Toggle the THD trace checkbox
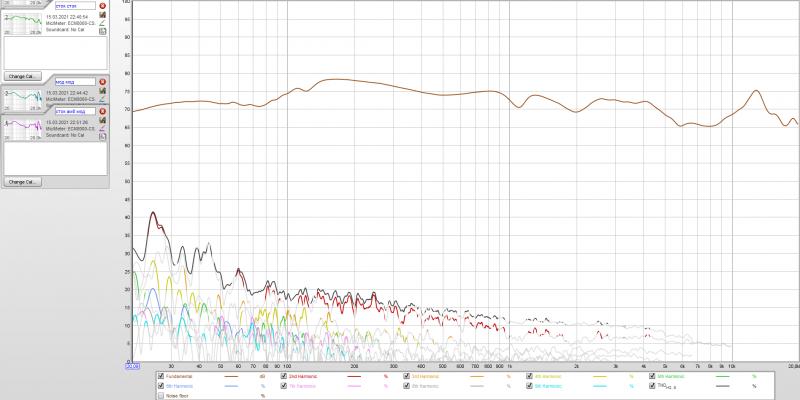This screenshot has height=400, width=800. pos(652,385)
